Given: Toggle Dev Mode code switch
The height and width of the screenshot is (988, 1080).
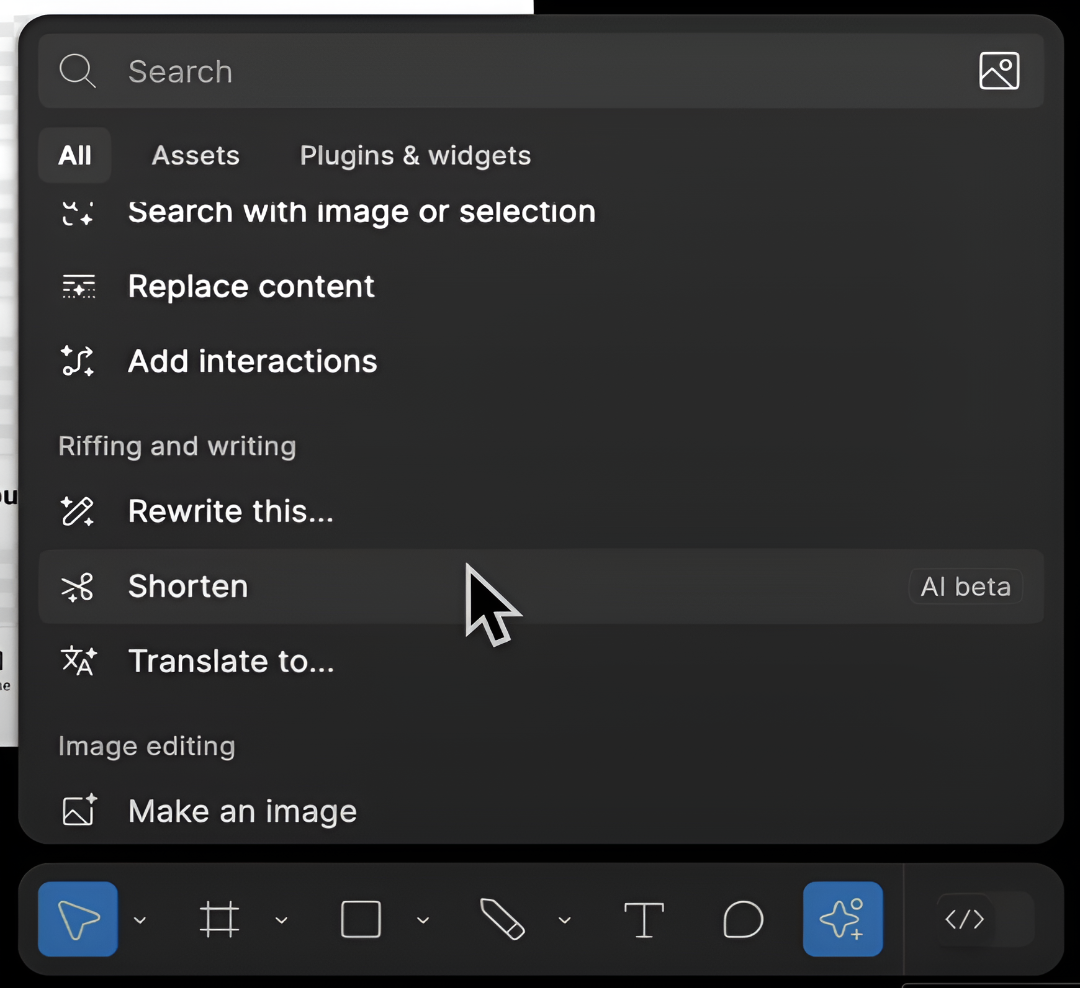Looking at the screenshot, I should coord(984,919).
